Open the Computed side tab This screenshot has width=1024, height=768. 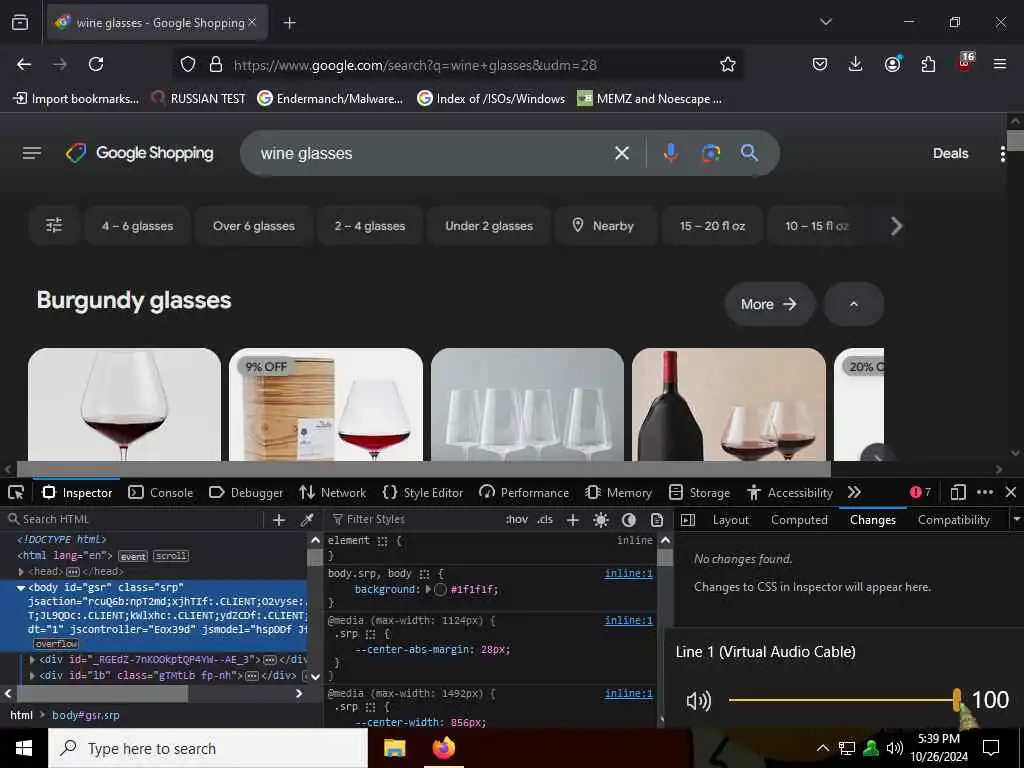(799, 520)
